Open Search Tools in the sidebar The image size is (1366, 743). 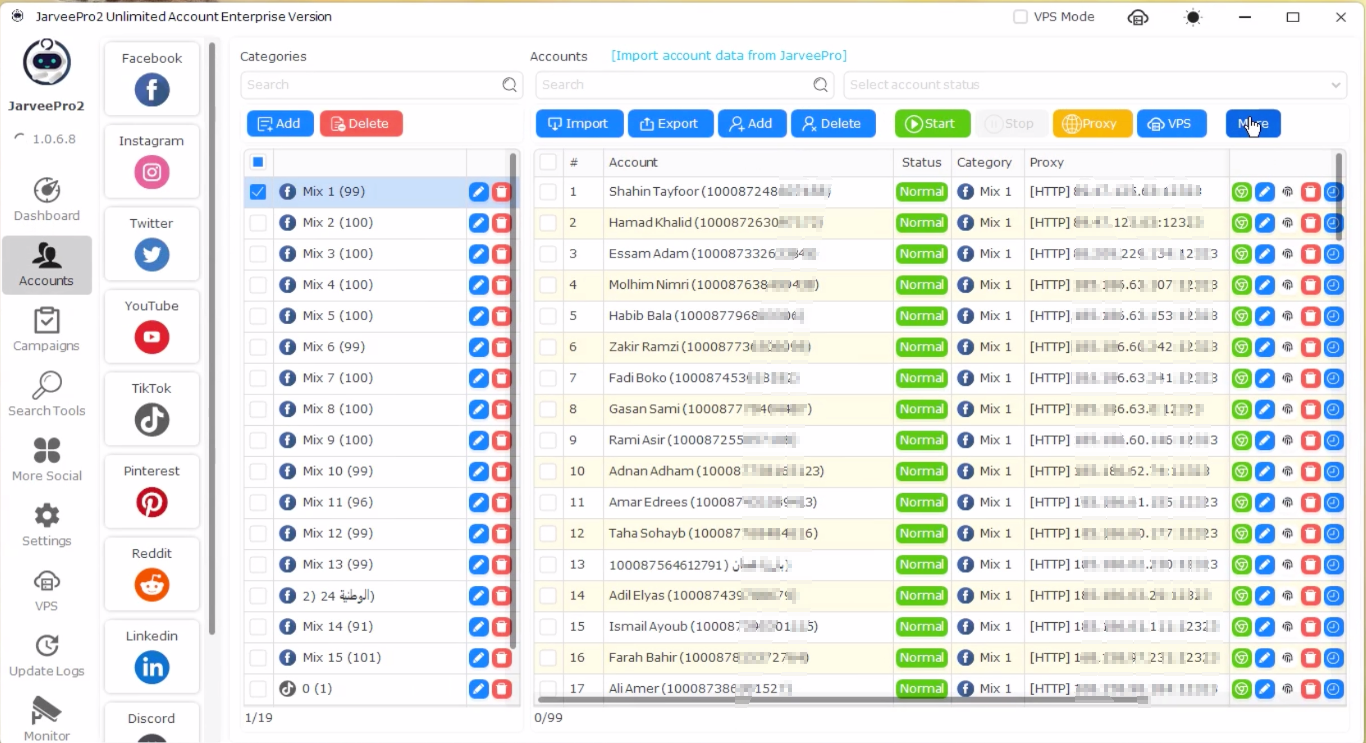[47, 395]
